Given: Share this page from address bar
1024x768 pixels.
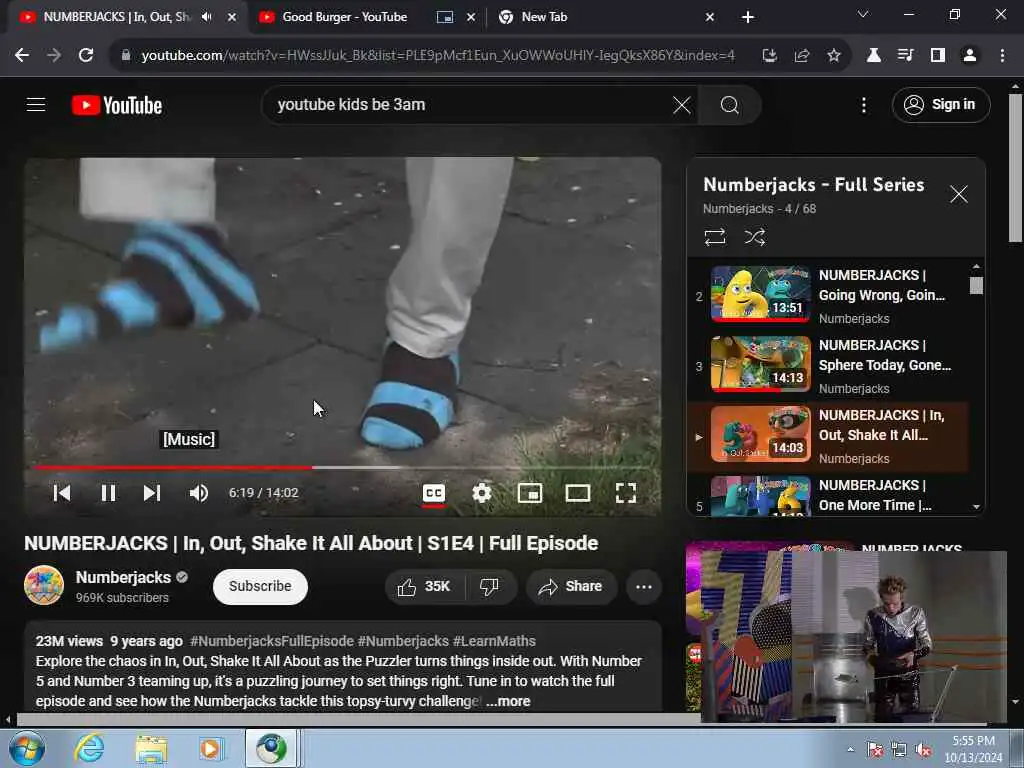Looking at the screenshot, I should click(802, 56).
